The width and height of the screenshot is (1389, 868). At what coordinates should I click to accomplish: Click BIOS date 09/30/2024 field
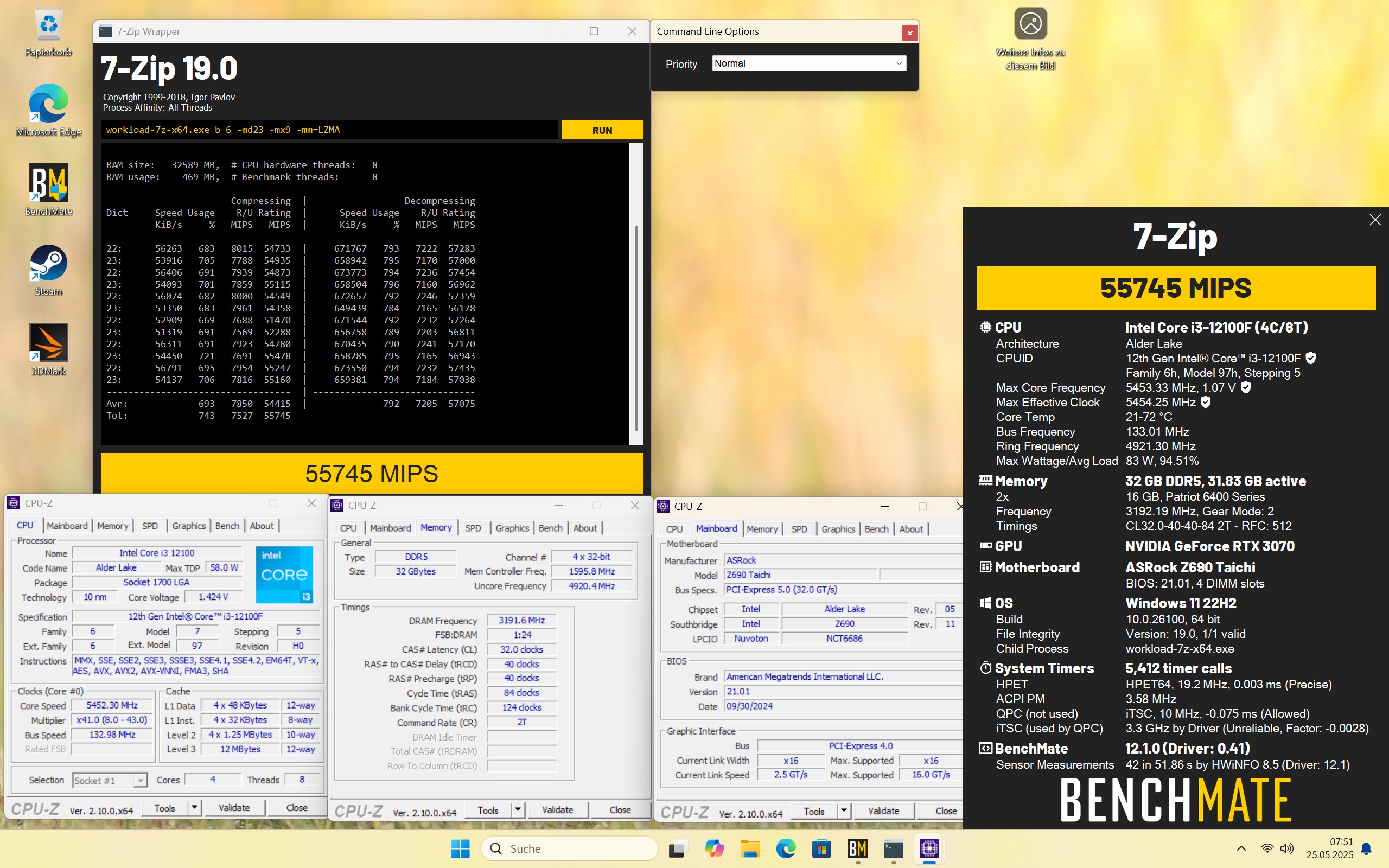click(x=844, y=706)
